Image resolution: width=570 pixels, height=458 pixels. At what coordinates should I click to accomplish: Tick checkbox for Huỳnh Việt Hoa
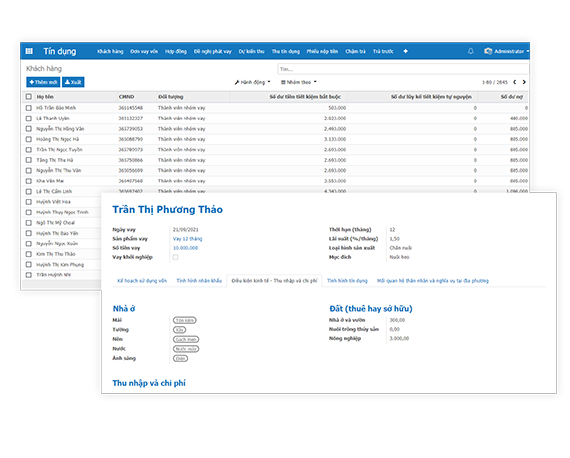click(29, 202)
